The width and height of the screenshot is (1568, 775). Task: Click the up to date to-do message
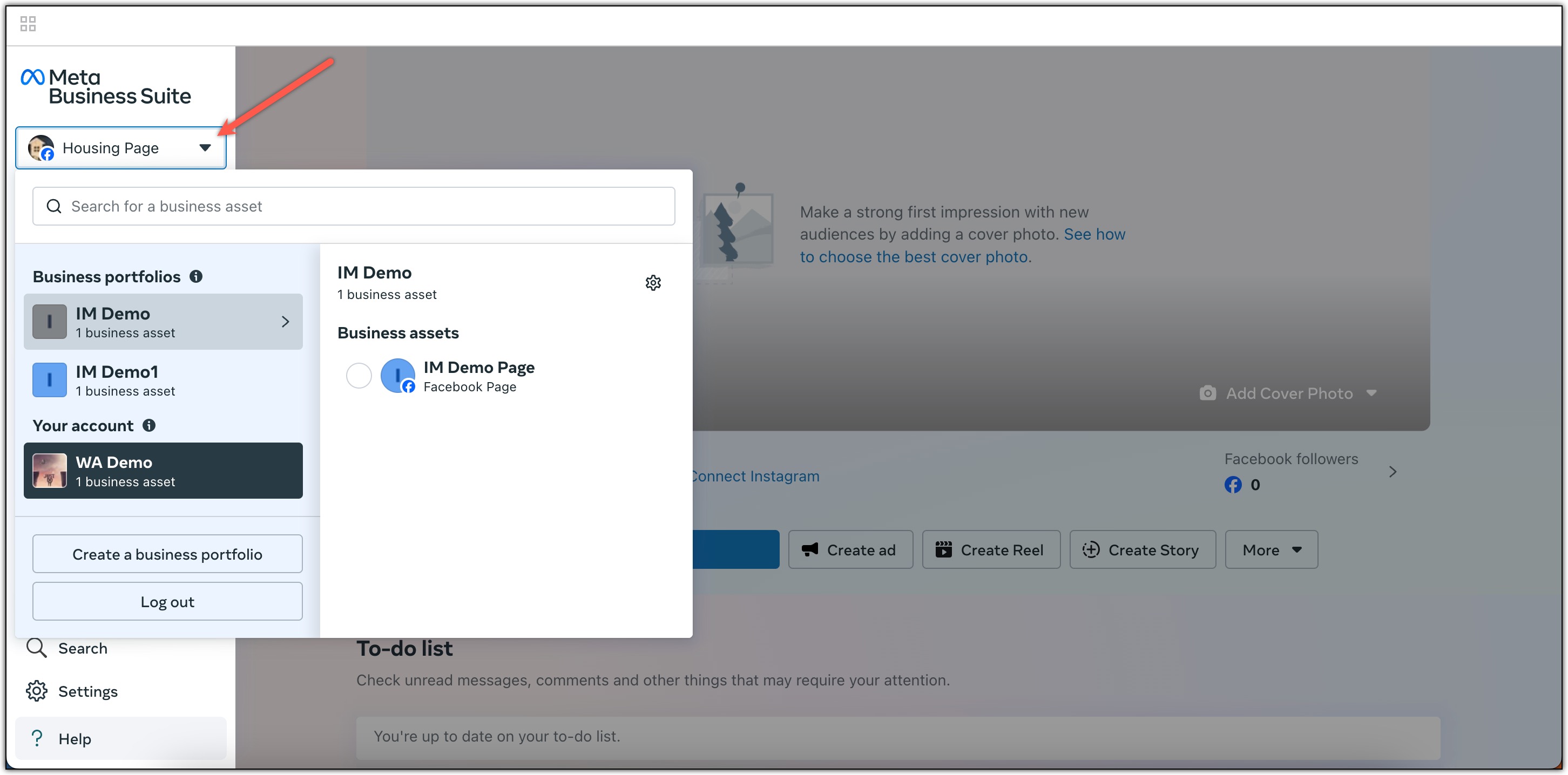[x=497, y=737]
